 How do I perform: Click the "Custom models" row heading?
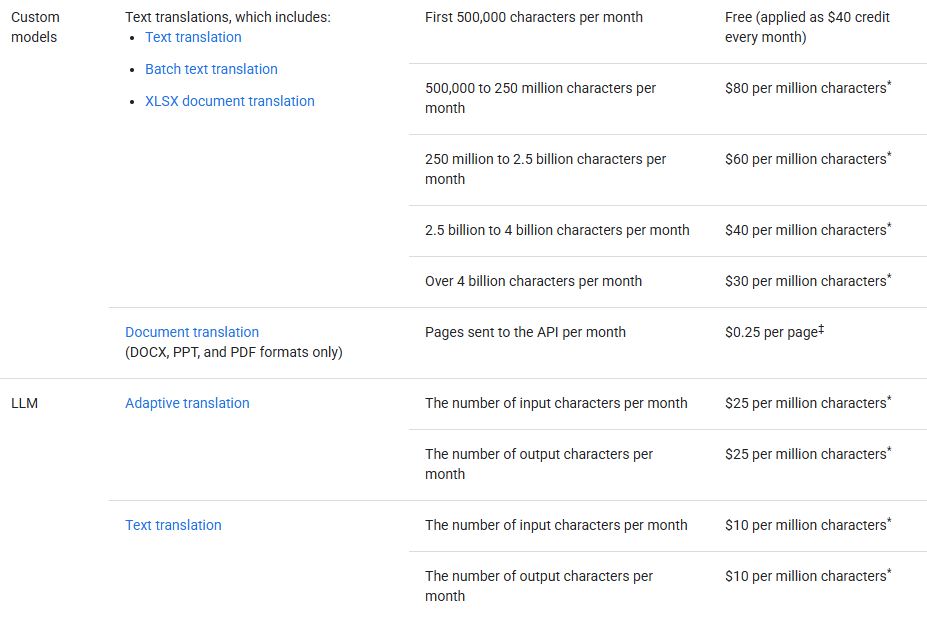pos(35,27)
